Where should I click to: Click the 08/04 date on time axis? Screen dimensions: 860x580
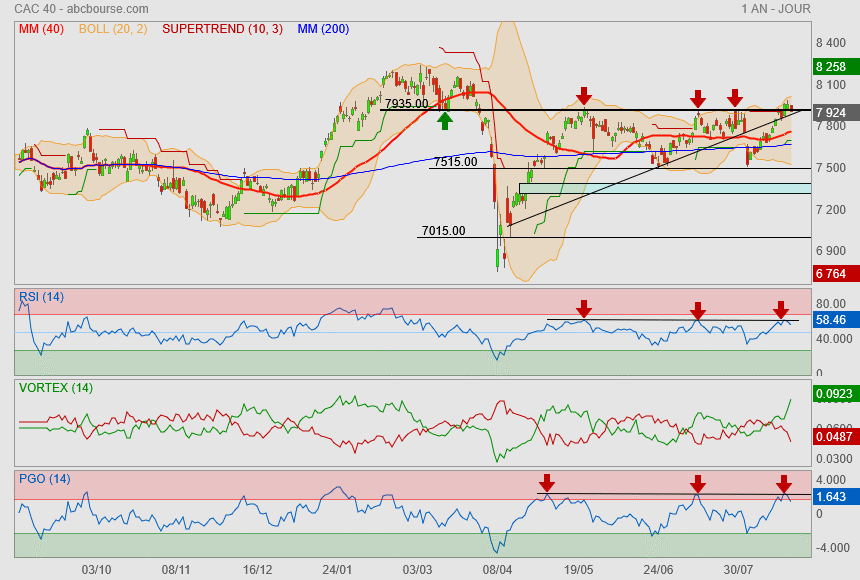click(x=497, y=569)
